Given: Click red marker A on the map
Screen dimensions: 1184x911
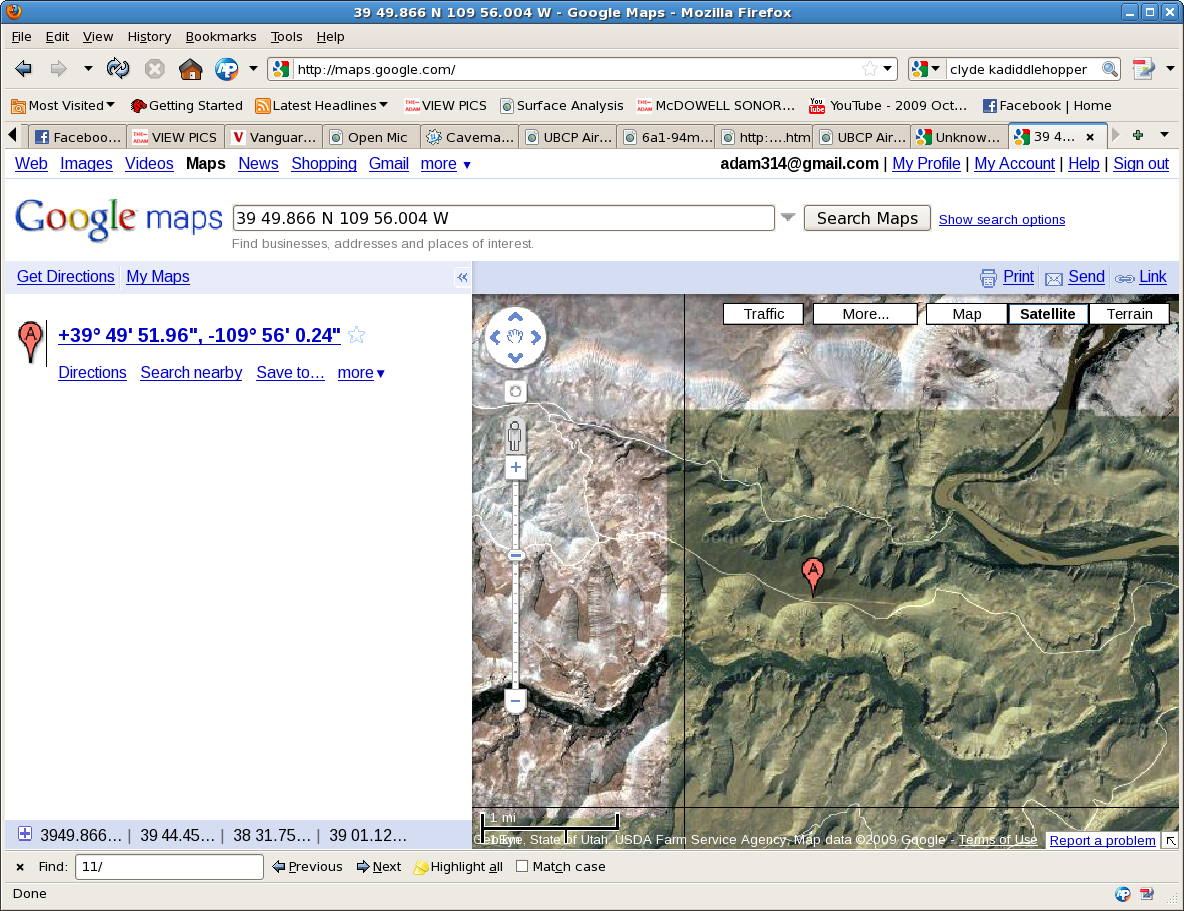Looking at the screenshot, I should click(x=813, y=575).
